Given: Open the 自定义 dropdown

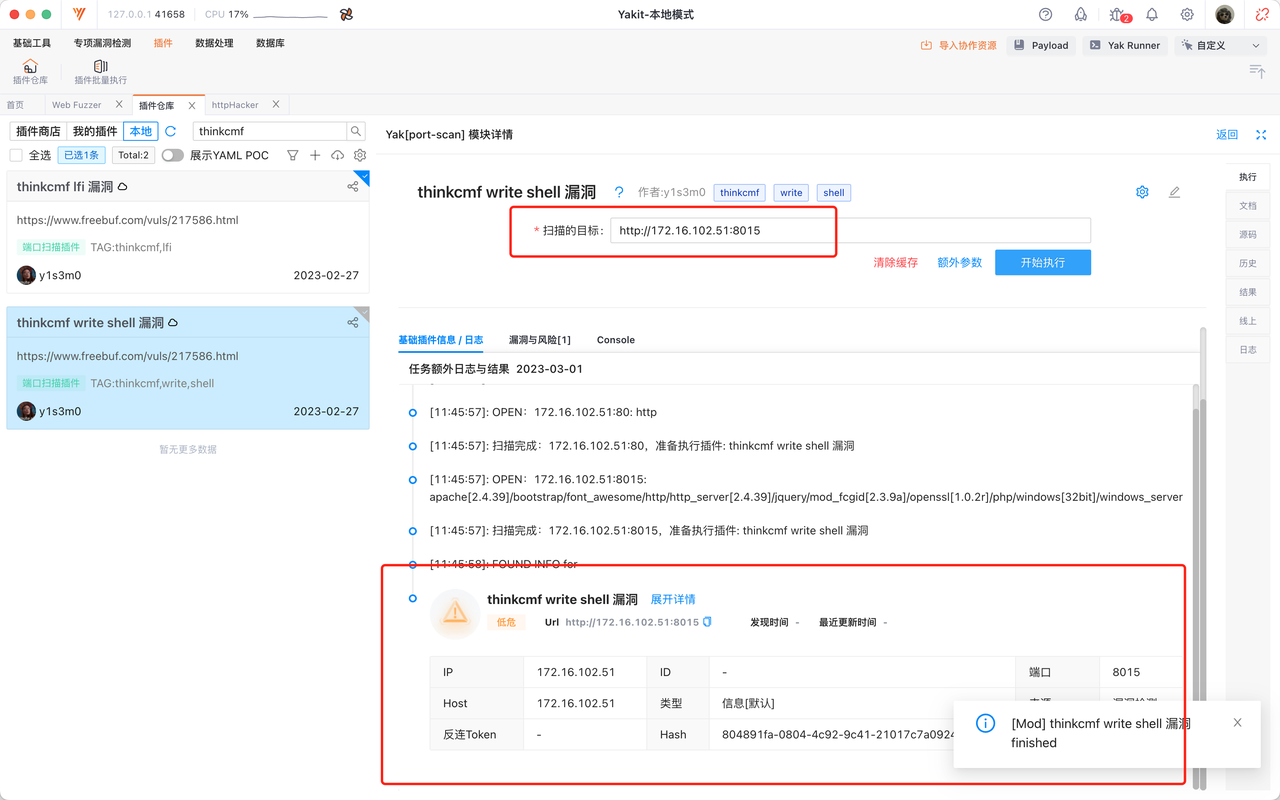Looking at the screenshot, I should coord(1221,45).
